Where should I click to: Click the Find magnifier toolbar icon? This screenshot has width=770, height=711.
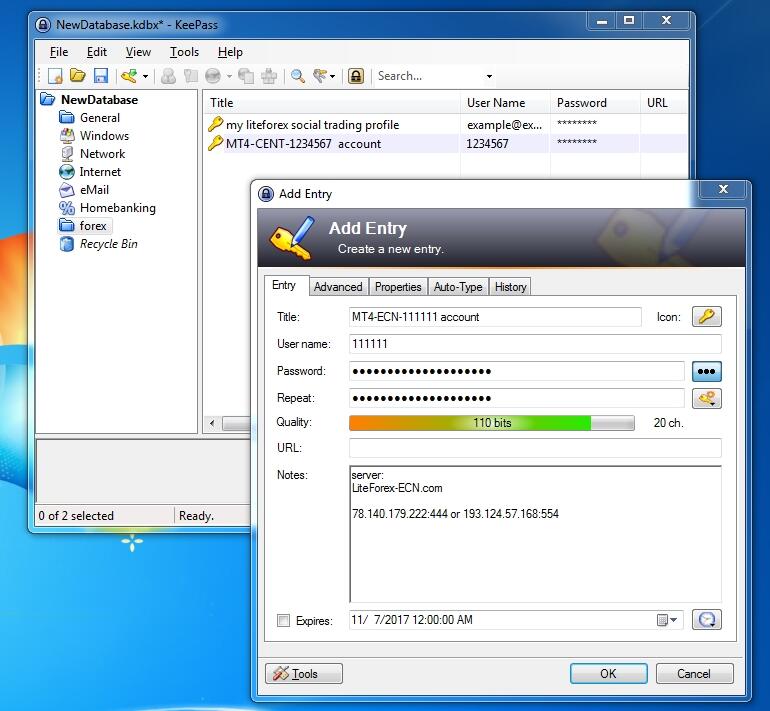coord(298,76)
